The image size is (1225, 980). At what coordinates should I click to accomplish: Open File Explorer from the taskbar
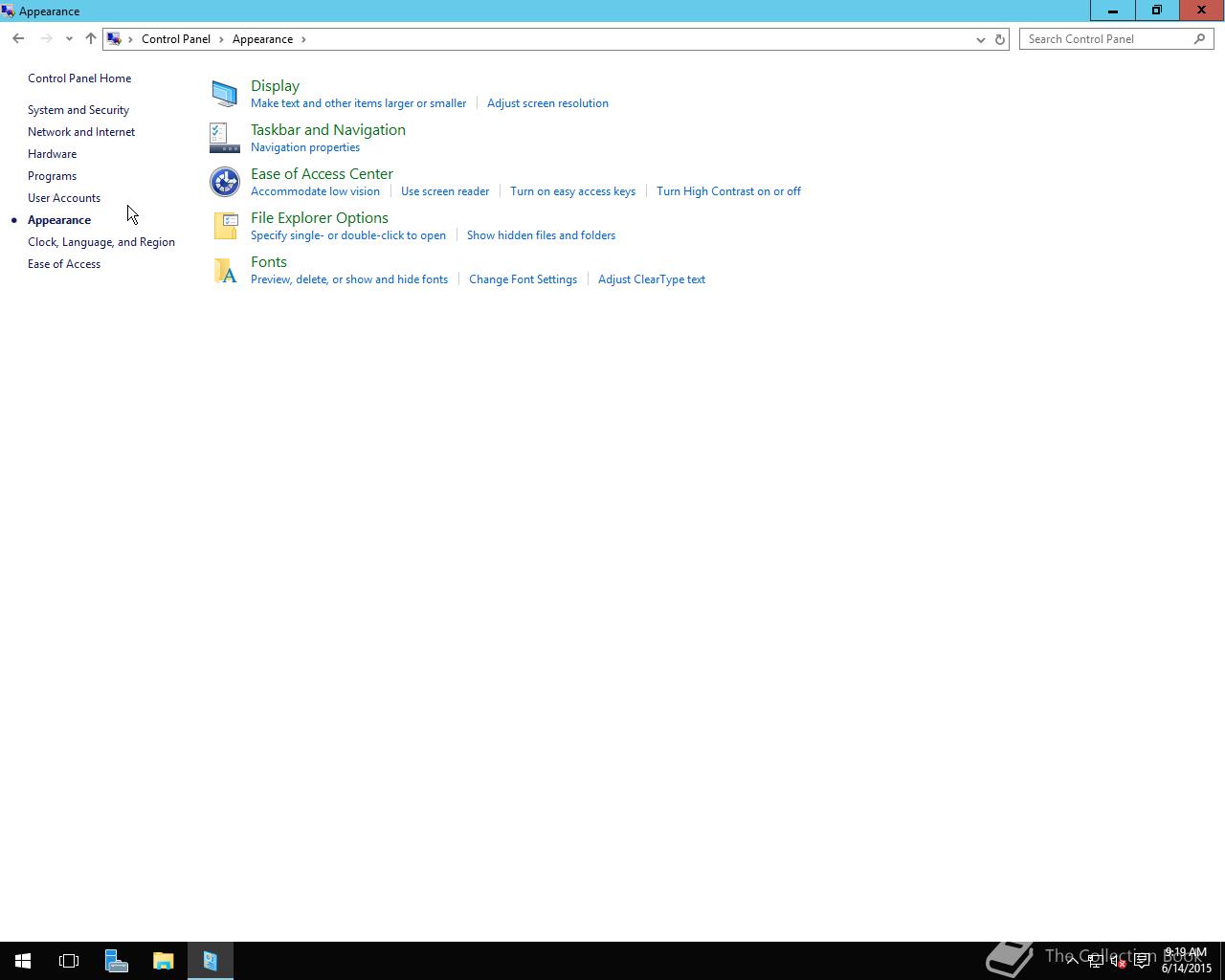pyautogui.click(x=163, y=961)
